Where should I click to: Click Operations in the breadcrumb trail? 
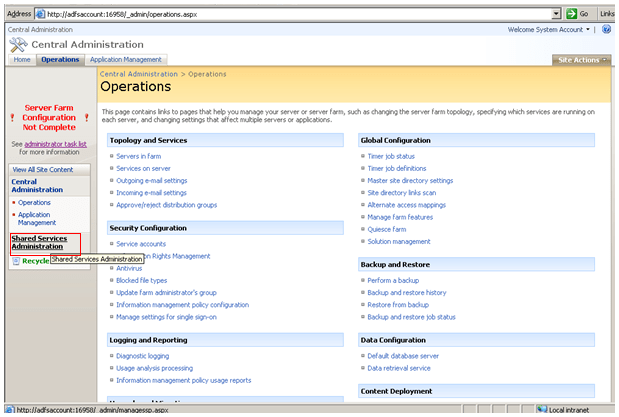tap(209, 74)
